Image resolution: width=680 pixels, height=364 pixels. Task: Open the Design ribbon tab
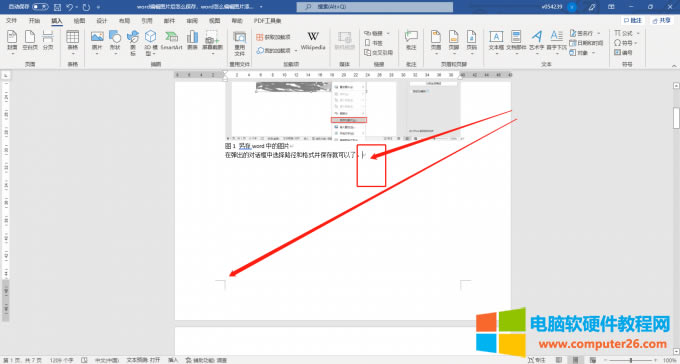coord(102,21)
